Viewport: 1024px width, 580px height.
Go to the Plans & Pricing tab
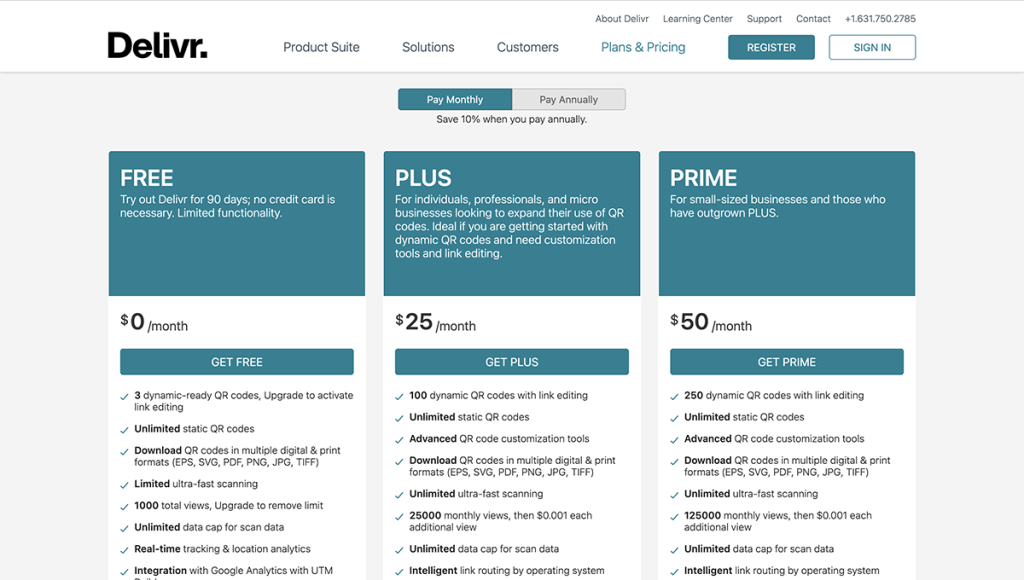(x=643, y=47)
